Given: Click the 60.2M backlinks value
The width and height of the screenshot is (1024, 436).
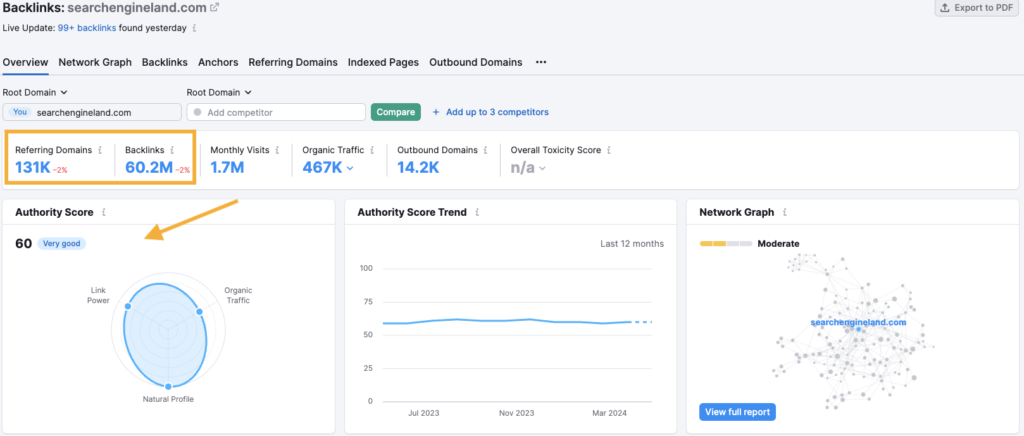Looking at the screenshot, I should click(x=149, y=168).
